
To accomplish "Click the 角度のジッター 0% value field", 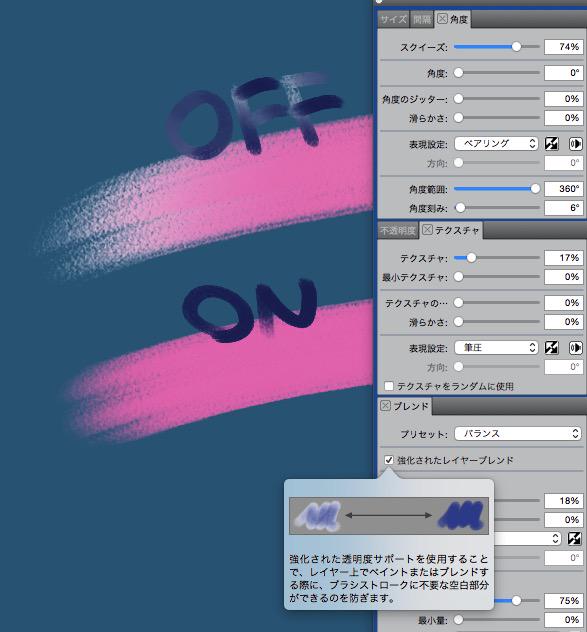I will [x=563, y=99].
